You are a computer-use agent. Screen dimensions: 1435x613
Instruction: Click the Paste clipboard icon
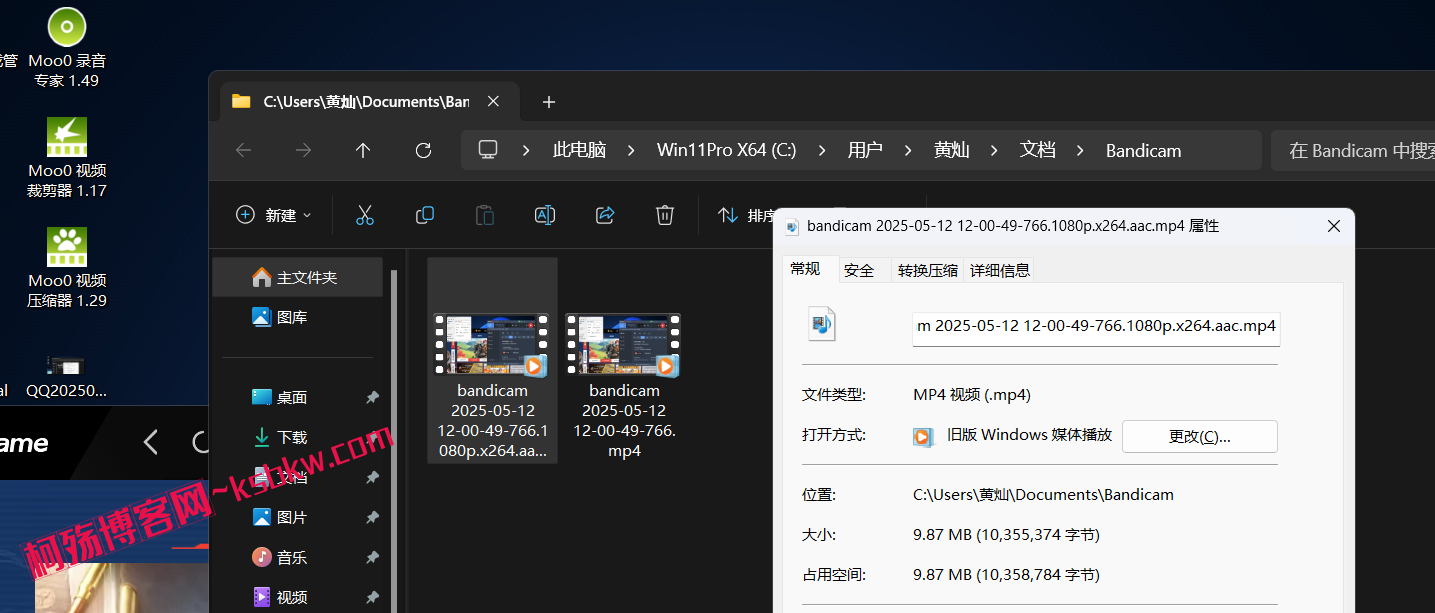coord(485,215)
